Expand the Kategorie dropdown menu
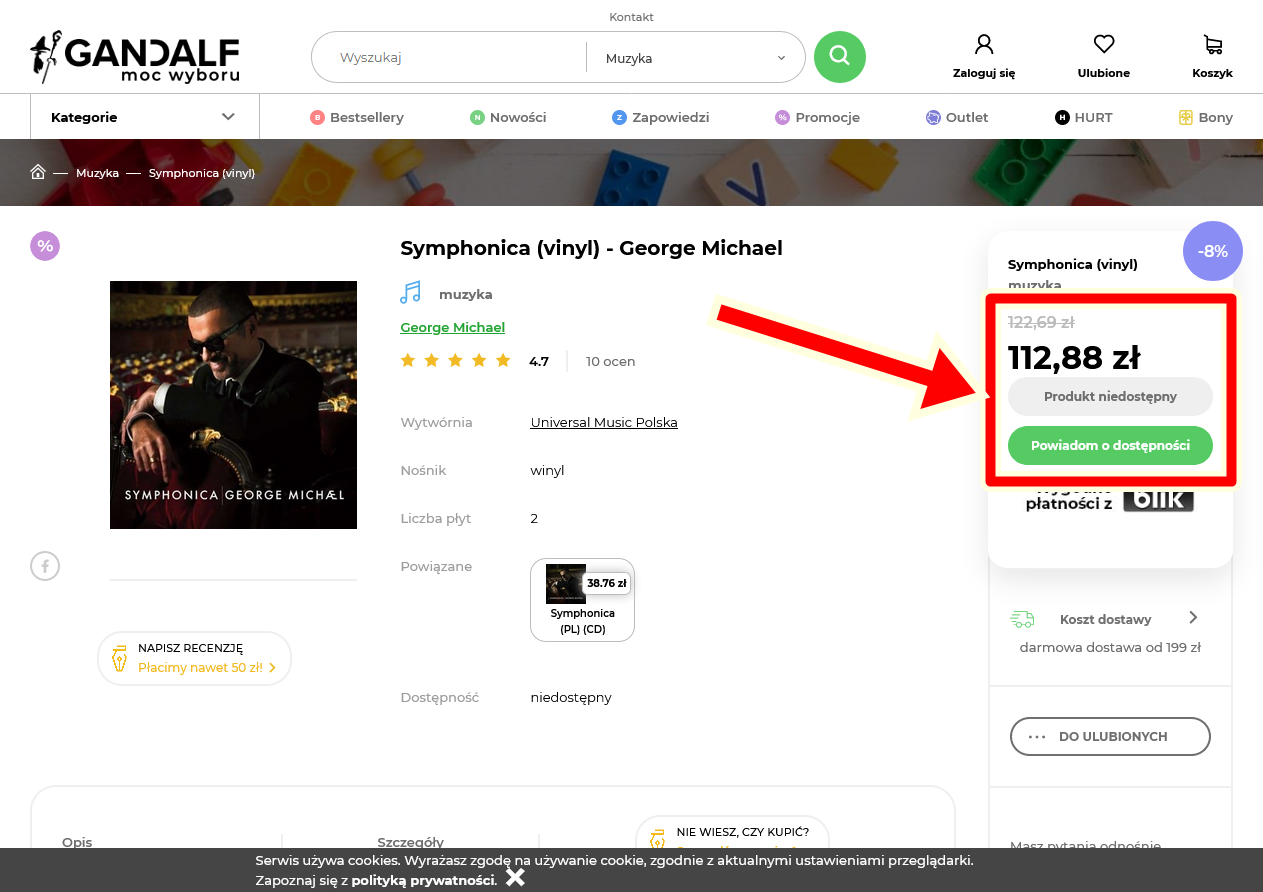Viewport: 1263px width, 892px height. click(x=144, y=117)
